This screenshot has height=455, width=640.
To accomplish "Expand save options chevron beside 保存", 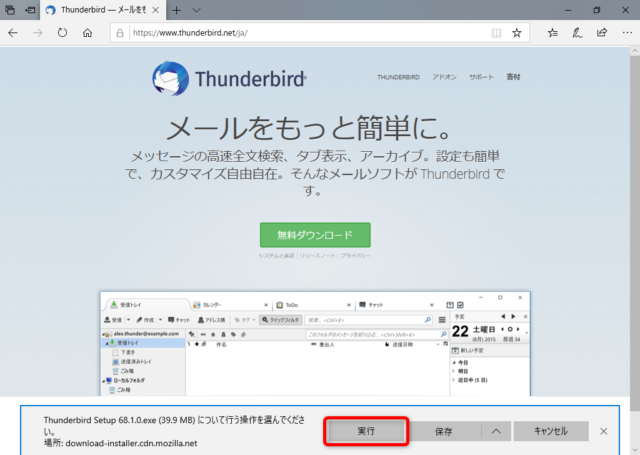I will click(496, 431).
